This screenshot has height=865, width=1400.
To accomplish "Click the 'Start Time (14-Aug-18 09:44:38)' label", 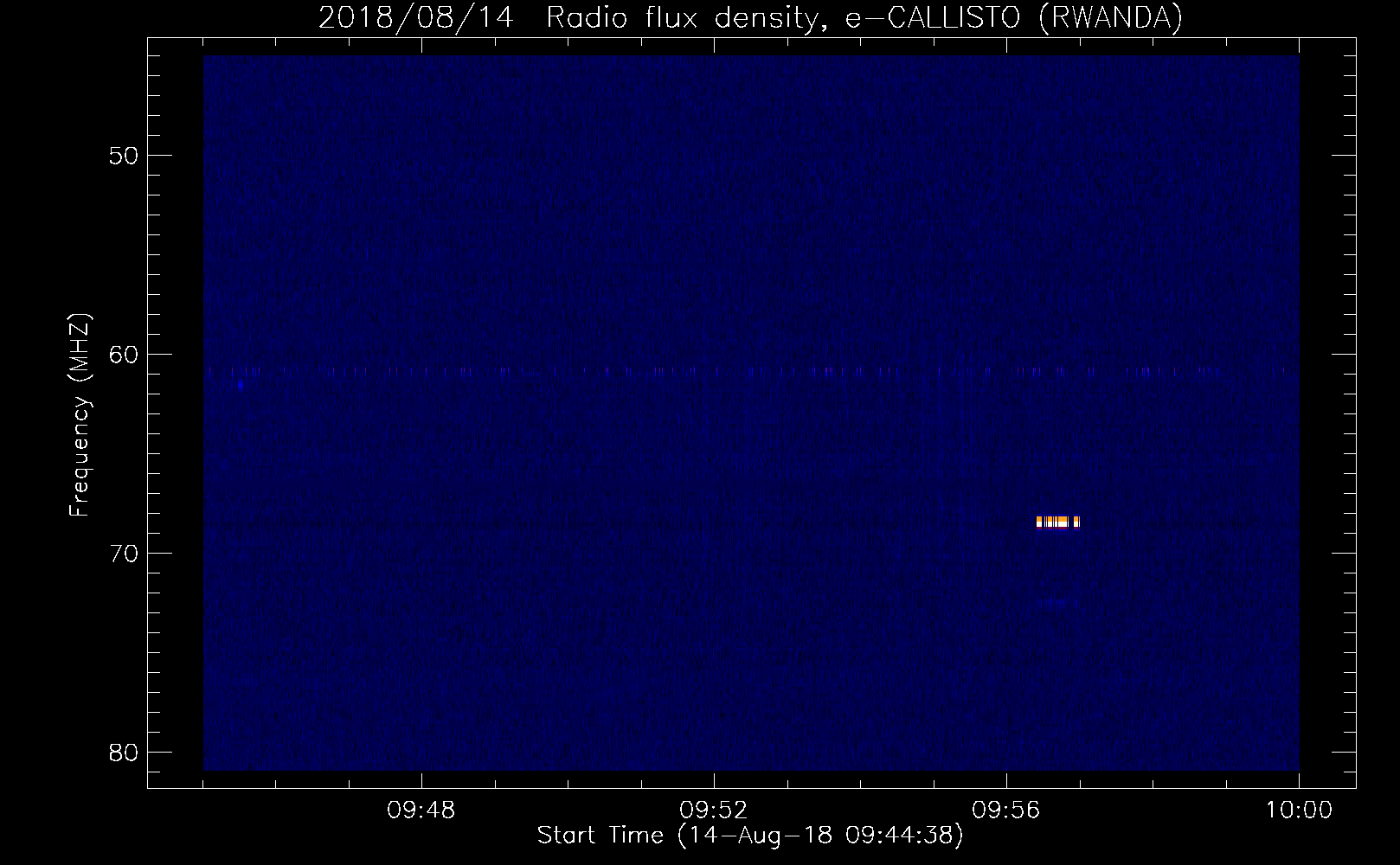I will tap(749, 836).
